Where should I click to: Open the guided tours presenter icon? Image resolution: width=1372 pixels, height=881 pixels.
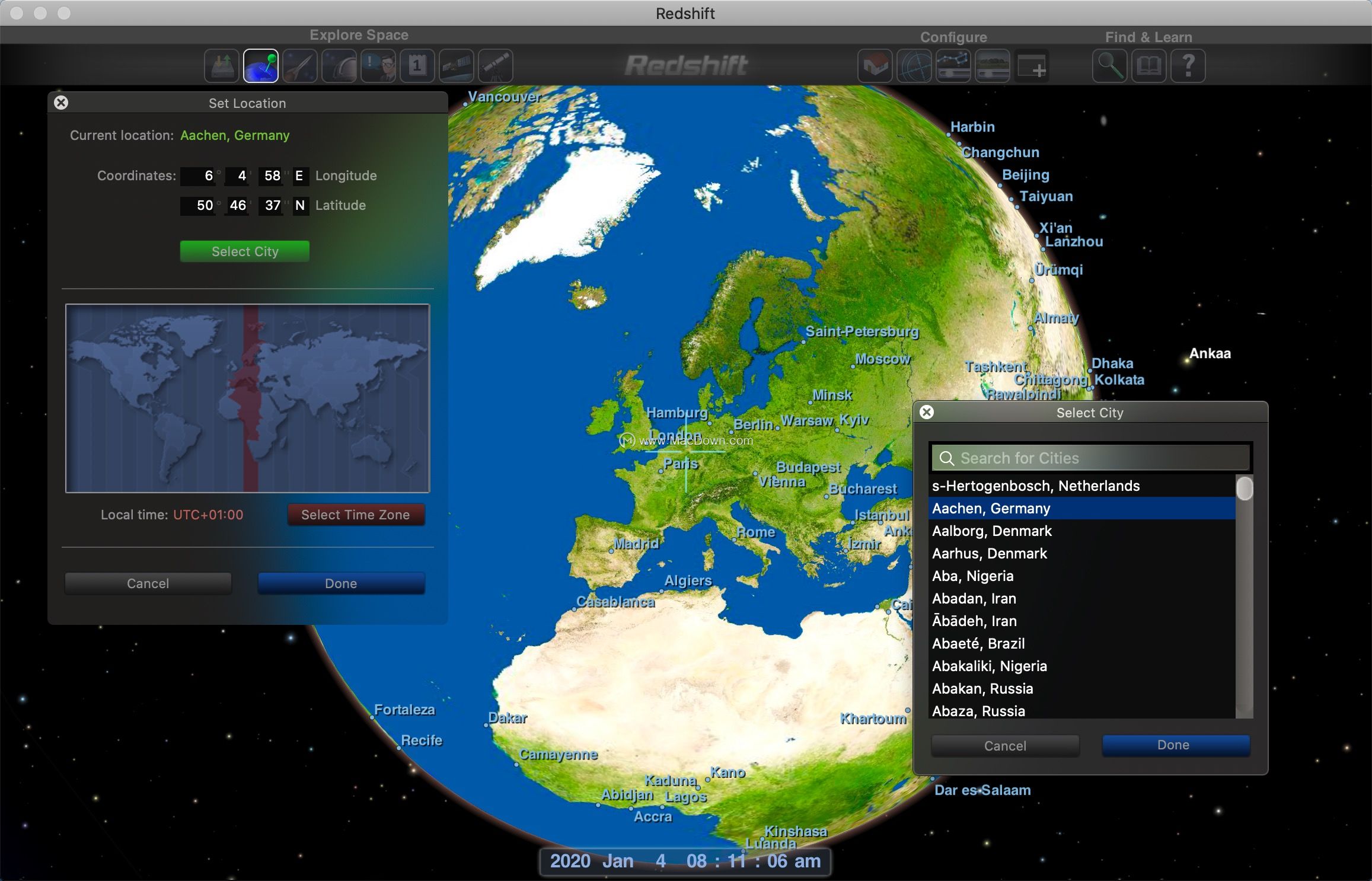tap(378, 66)
